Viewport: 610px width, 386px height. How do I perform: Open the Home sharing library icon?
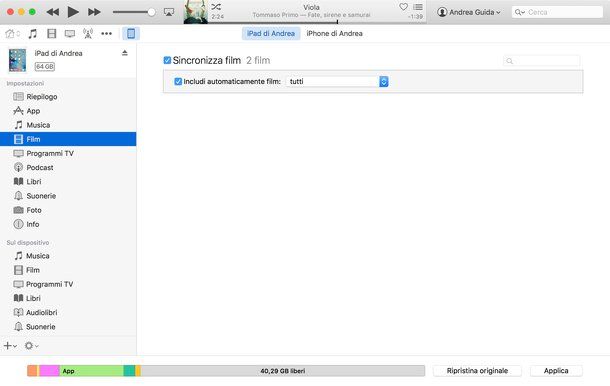(x=12, y=34)
